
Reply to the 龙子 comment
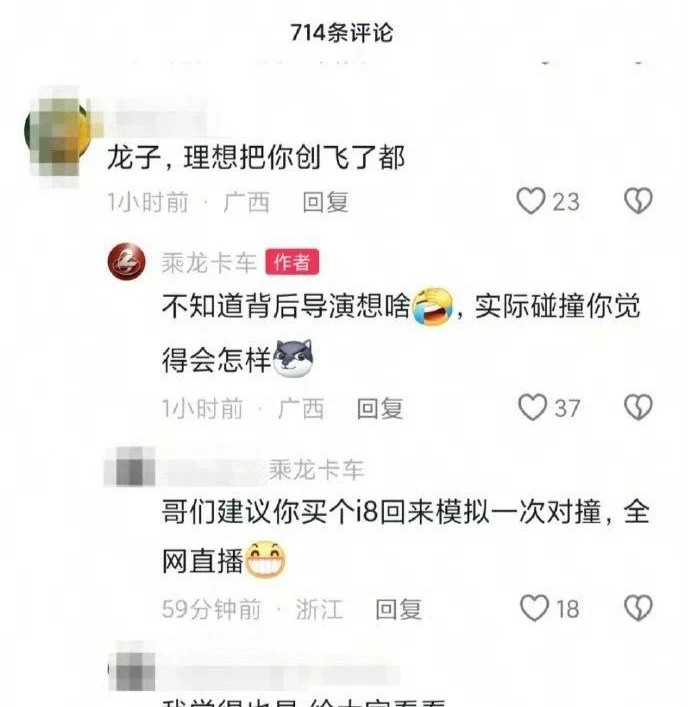point(326,202)
